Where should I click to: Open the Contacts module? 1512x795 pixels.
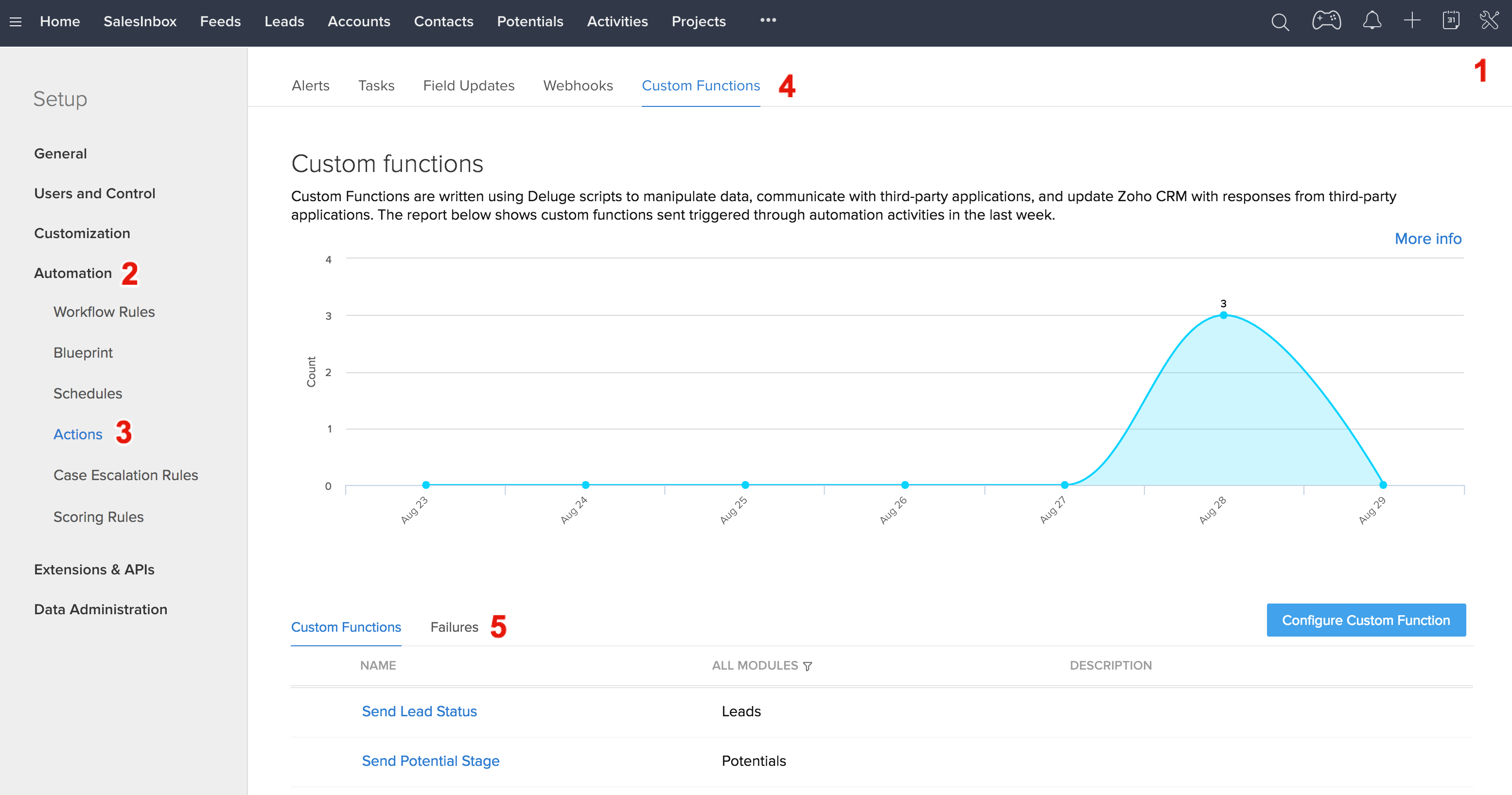click(x=443, y=22)
